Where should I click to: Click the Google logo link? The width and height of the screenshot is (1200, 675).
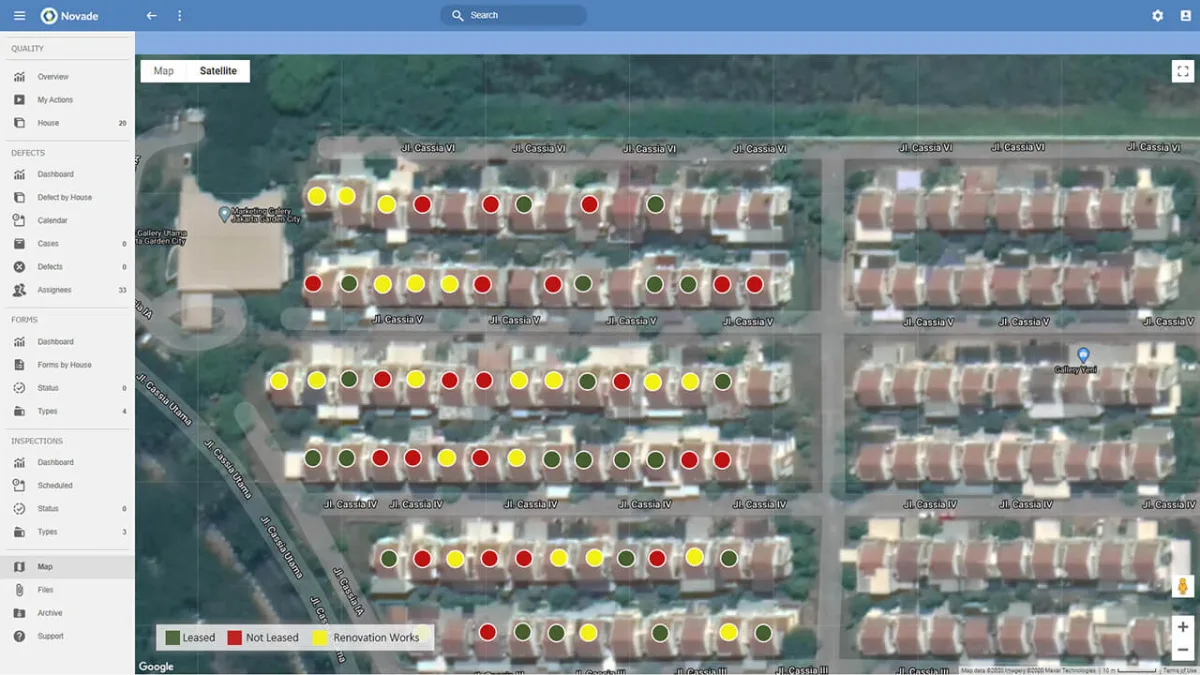tap(155, 666)
